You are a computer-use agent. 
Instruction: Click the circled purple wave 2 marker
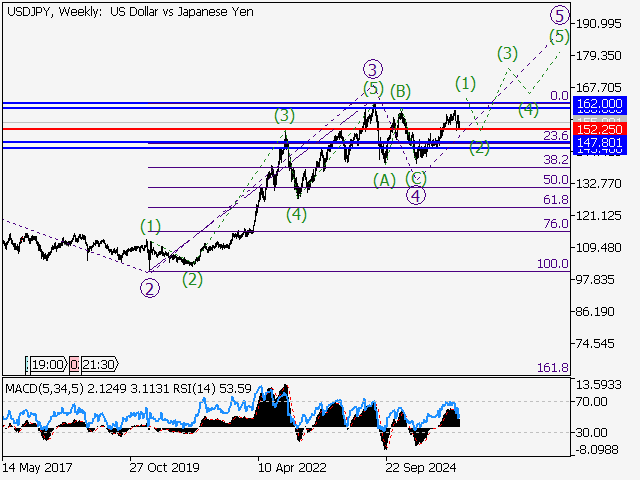click(x=150, y=289)
